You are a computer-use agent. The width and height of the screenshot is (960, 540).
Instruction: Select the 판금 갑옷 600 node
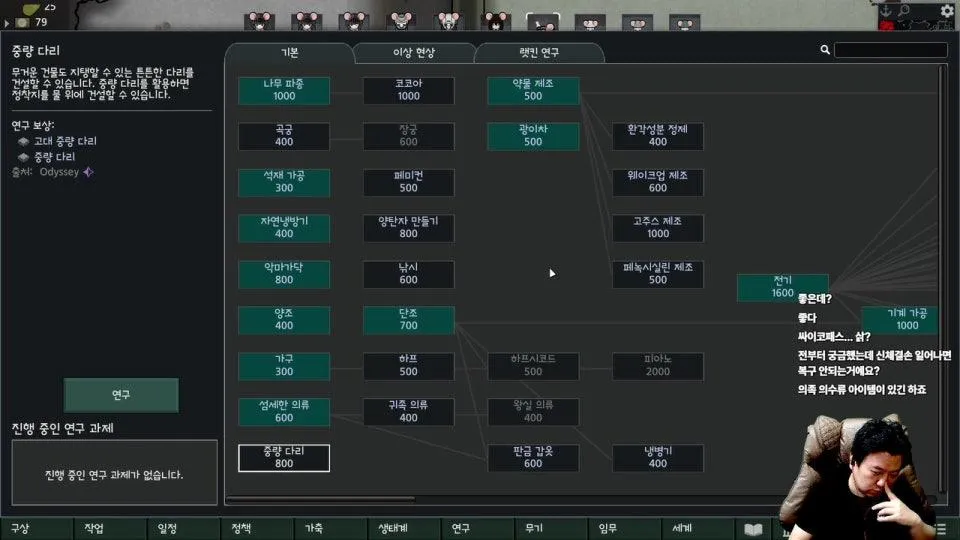[x=533, y=458]
